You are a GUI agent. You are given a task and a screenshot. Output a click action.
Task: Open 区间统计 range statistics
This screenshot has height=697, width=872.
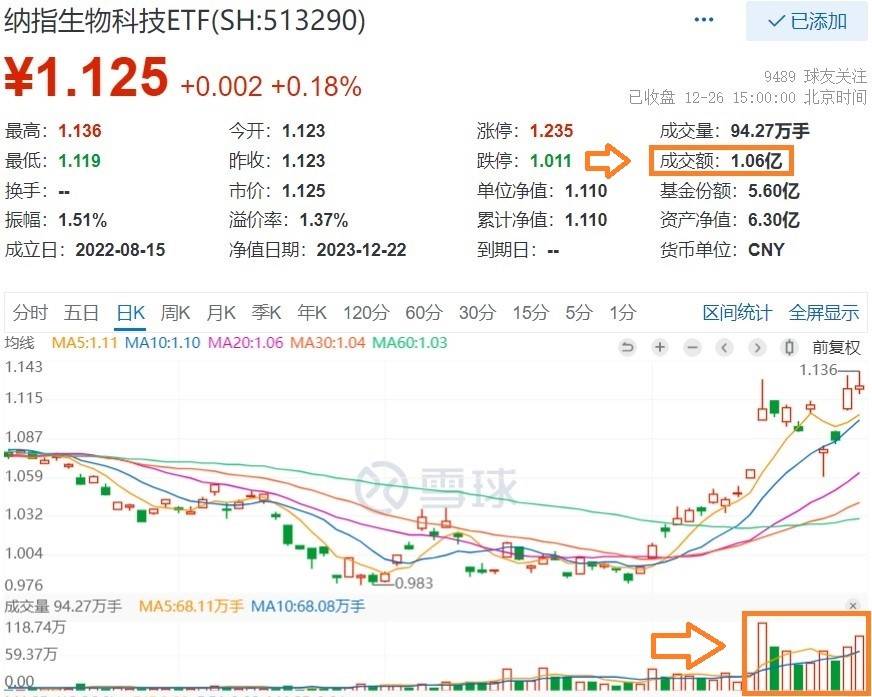pos(737,313)
